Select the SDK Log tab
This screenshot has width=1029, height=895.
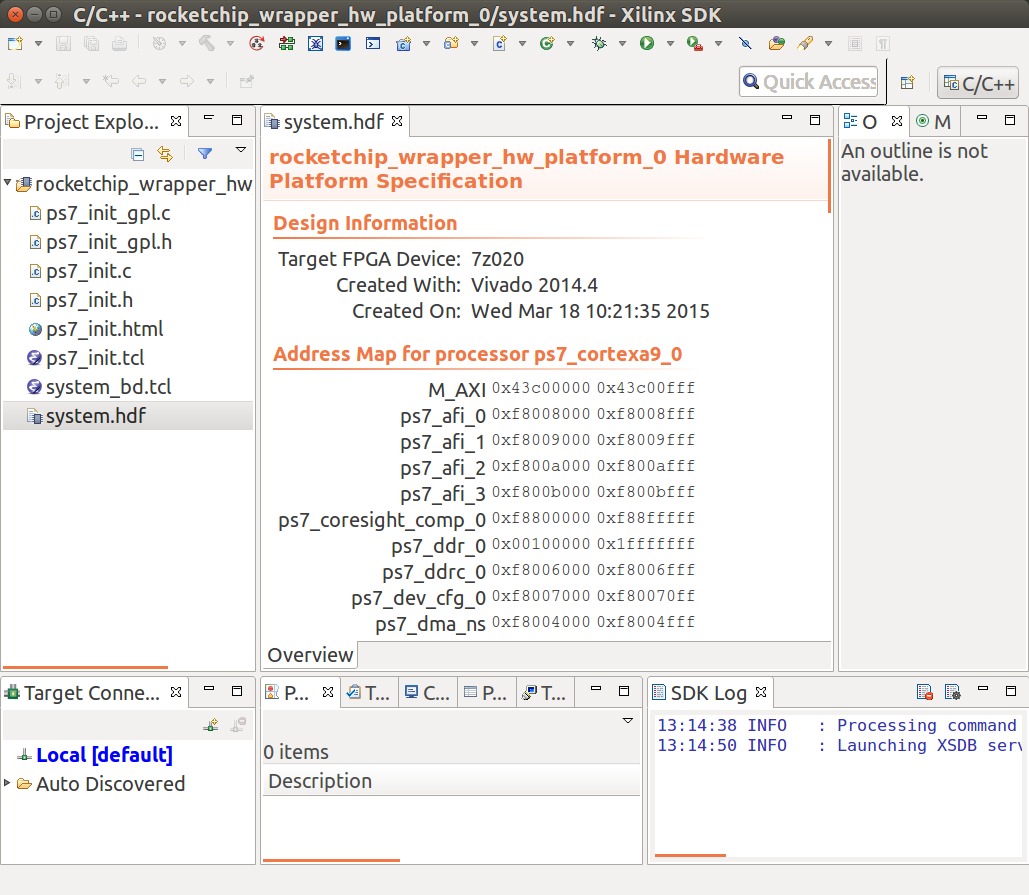[x=708, y=693]
